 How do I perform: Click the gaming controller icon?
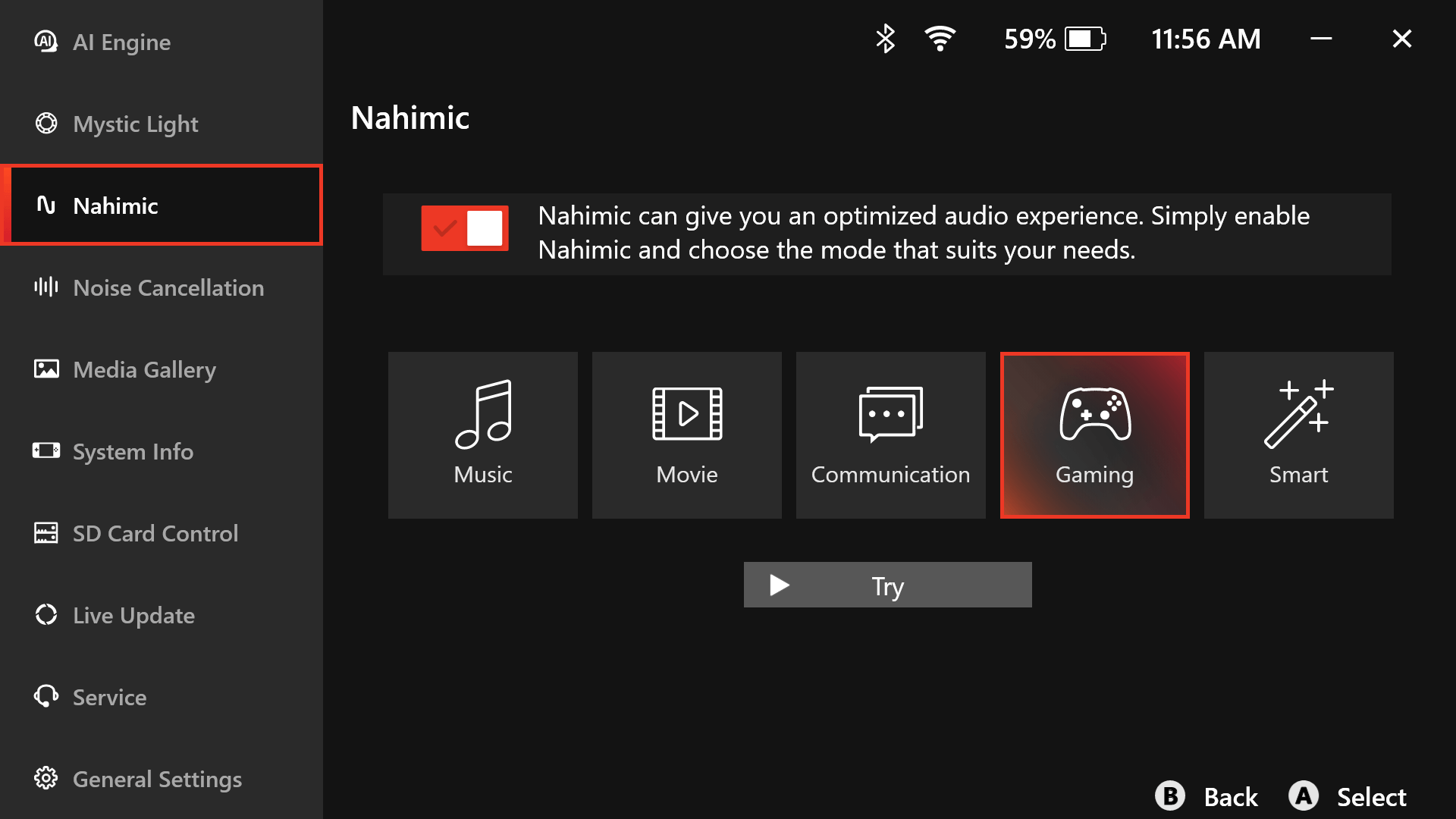(1095, 414)
